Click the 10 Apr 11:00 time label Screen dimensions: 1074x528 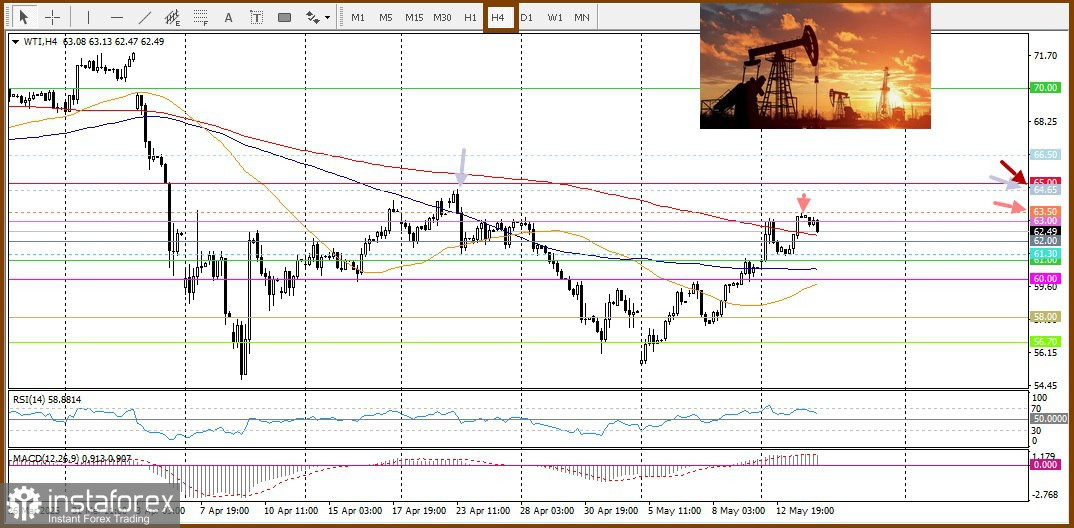(290, 511)
